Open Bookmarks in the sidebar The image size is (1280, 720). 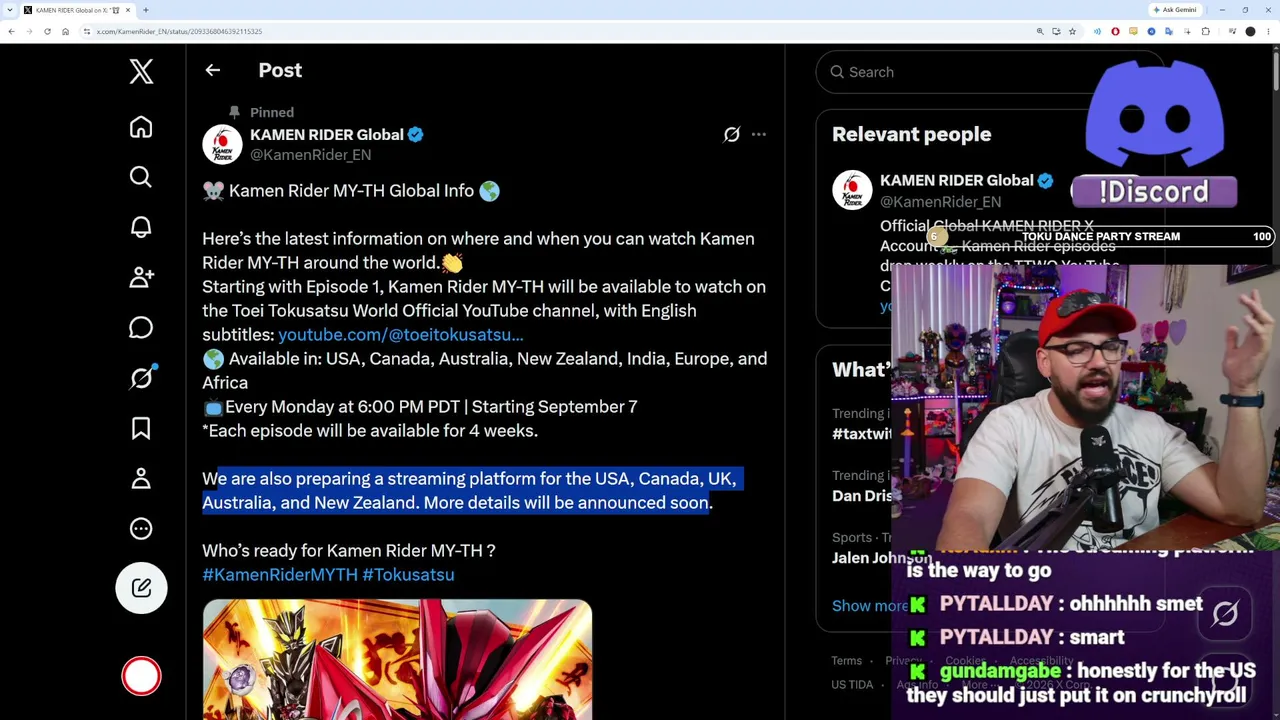click(x=141, y=428)
